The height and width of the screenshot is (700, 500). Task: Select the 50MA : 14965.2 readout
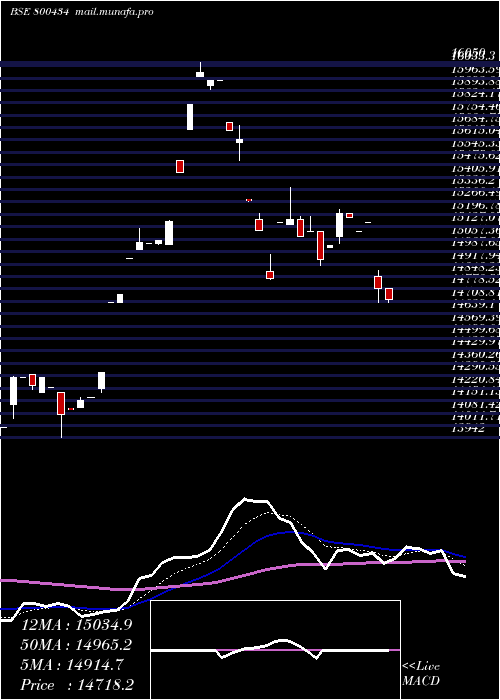[x=77, y=645]
